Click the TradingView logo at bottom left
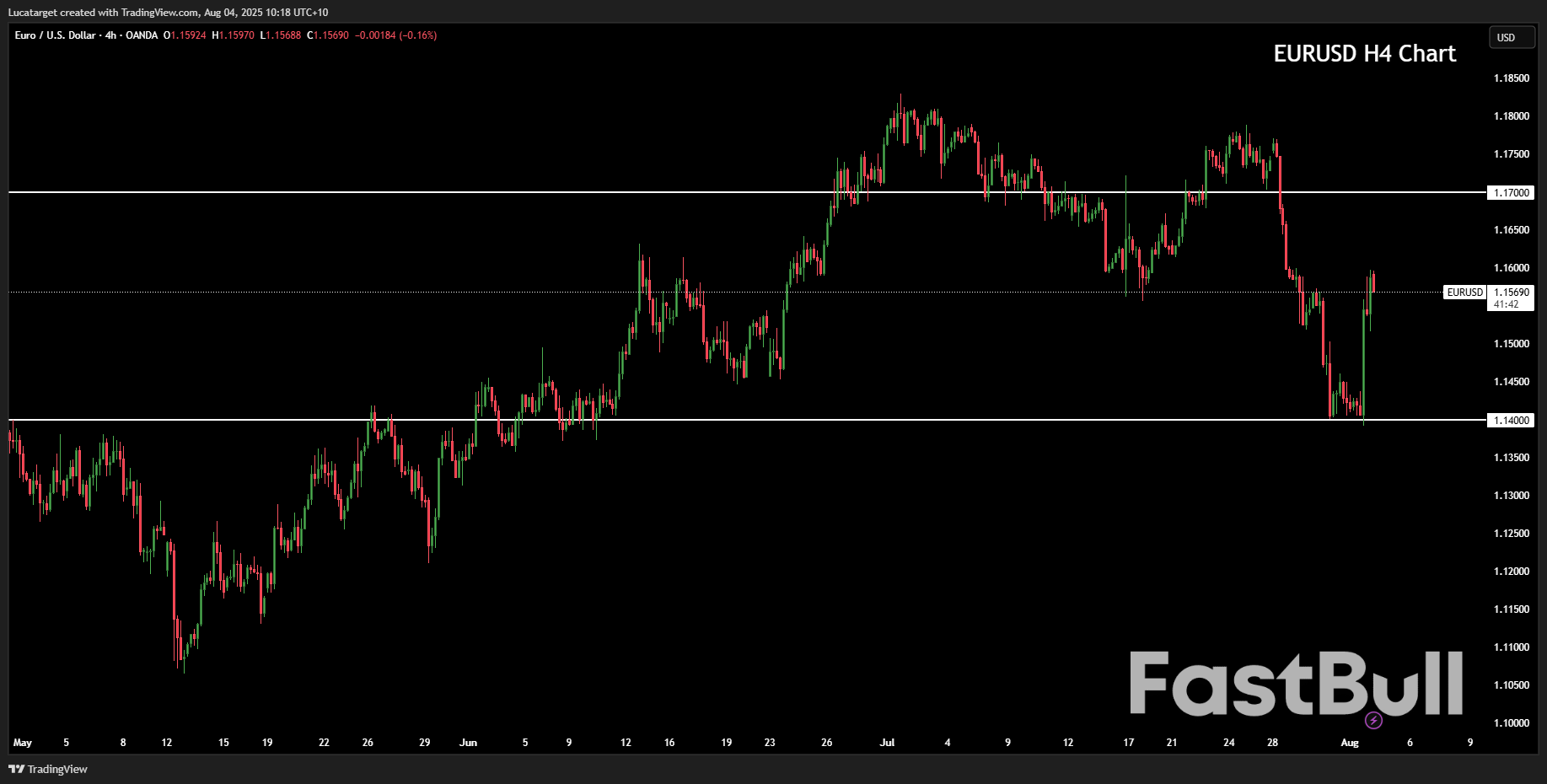This screenshot has height=784, width=1547. 48,769
